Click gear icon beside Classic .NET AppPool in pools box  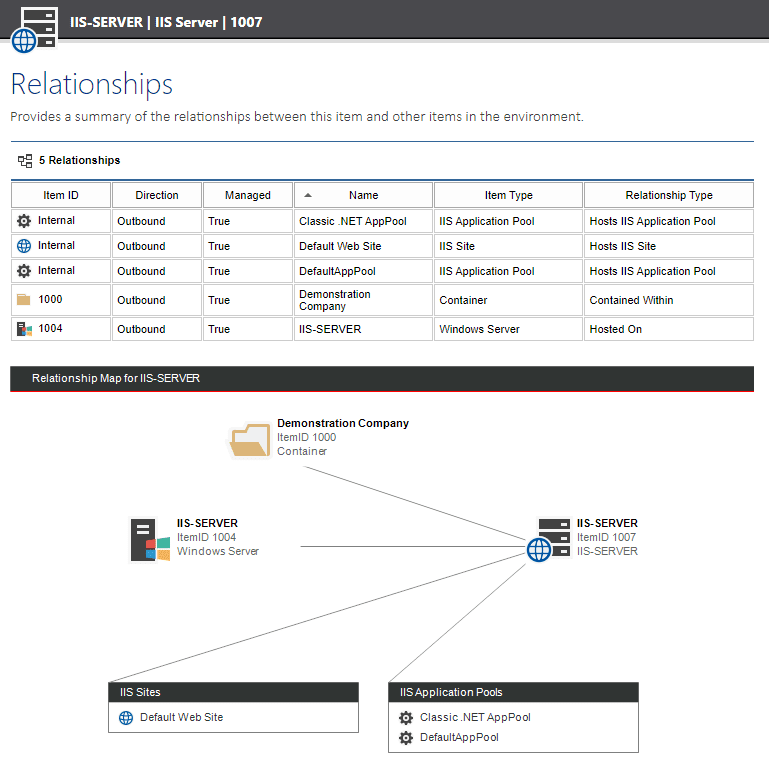tap(406, 718)
